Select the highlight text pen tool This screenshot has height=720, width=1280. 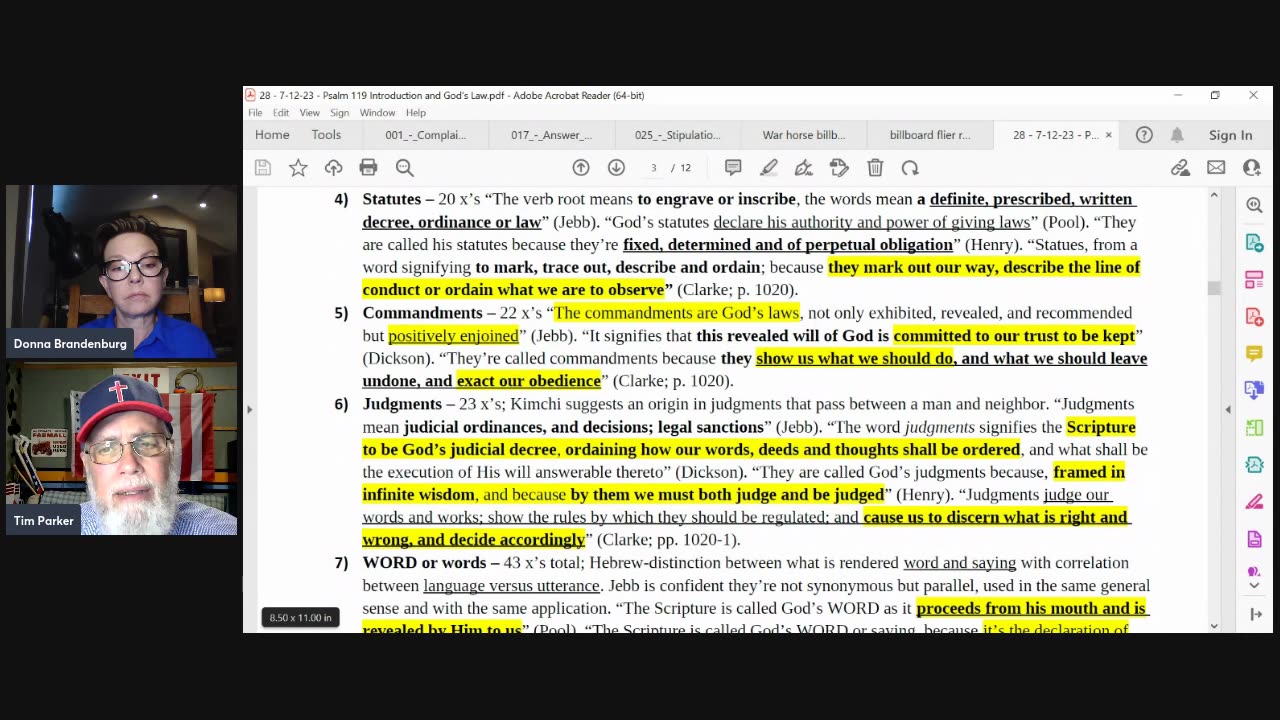pyautogui.click(x=768, y=168)
